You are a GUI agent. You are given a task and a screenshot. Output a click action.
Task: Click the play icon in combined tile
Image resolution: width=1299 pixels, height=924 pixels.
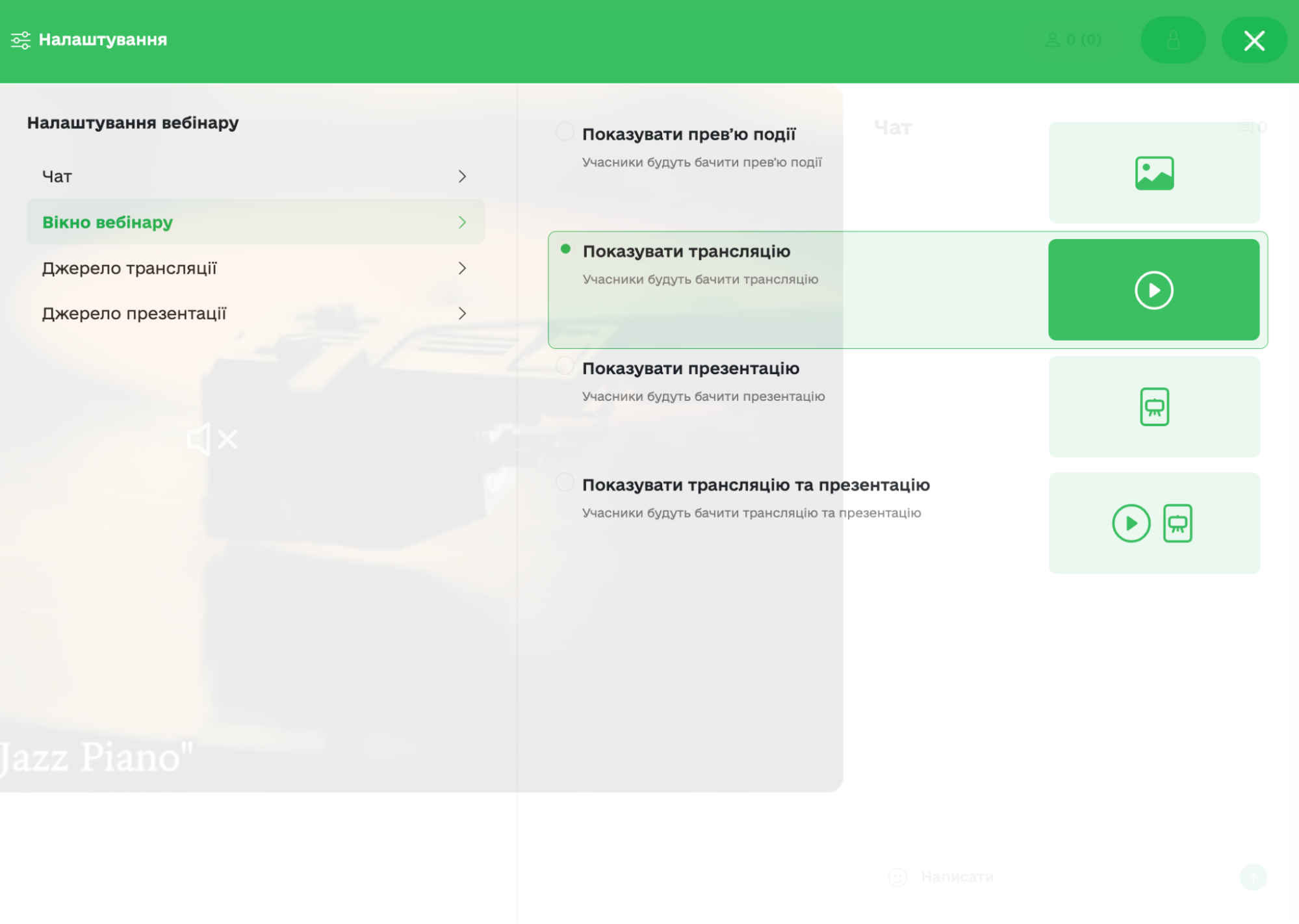(x=1131, y=523)
